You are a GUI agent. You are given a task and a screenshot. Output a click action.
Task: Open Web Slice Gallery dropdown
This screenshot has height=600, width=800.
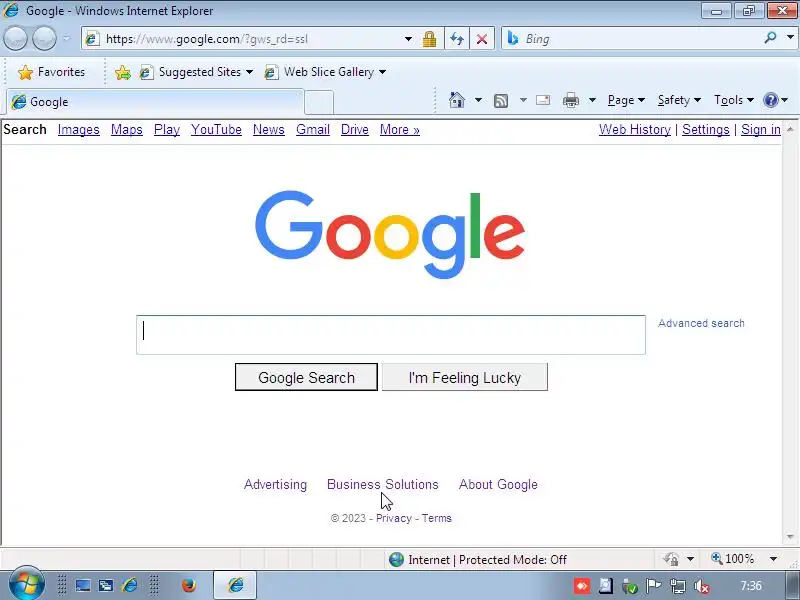point(325,72)
